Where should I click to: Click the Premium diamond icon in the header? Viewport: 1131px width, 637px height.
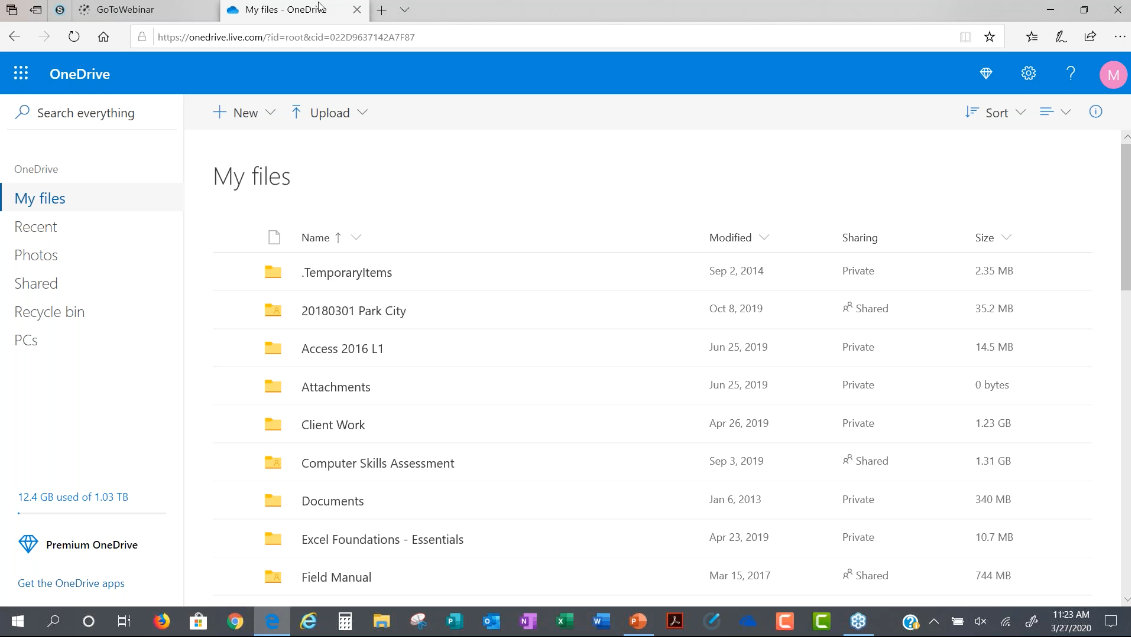[x=986, y=73]
